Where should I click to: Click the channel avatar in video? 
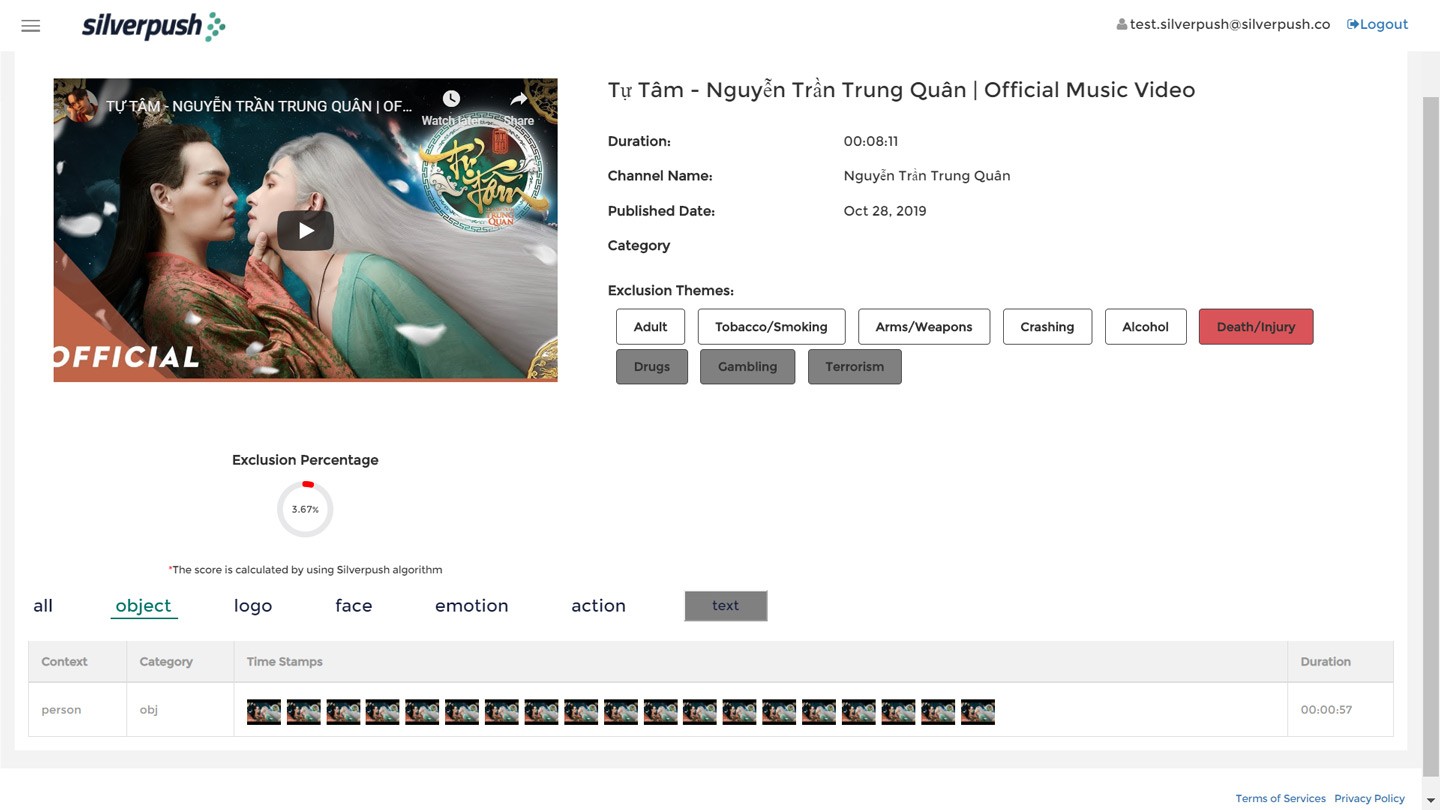click(79, 105)
